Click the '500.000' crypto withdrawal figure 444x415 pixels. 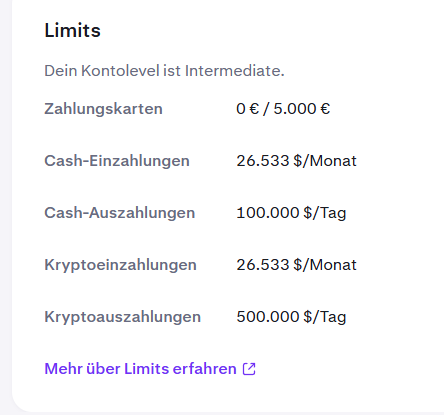[268, 317]
